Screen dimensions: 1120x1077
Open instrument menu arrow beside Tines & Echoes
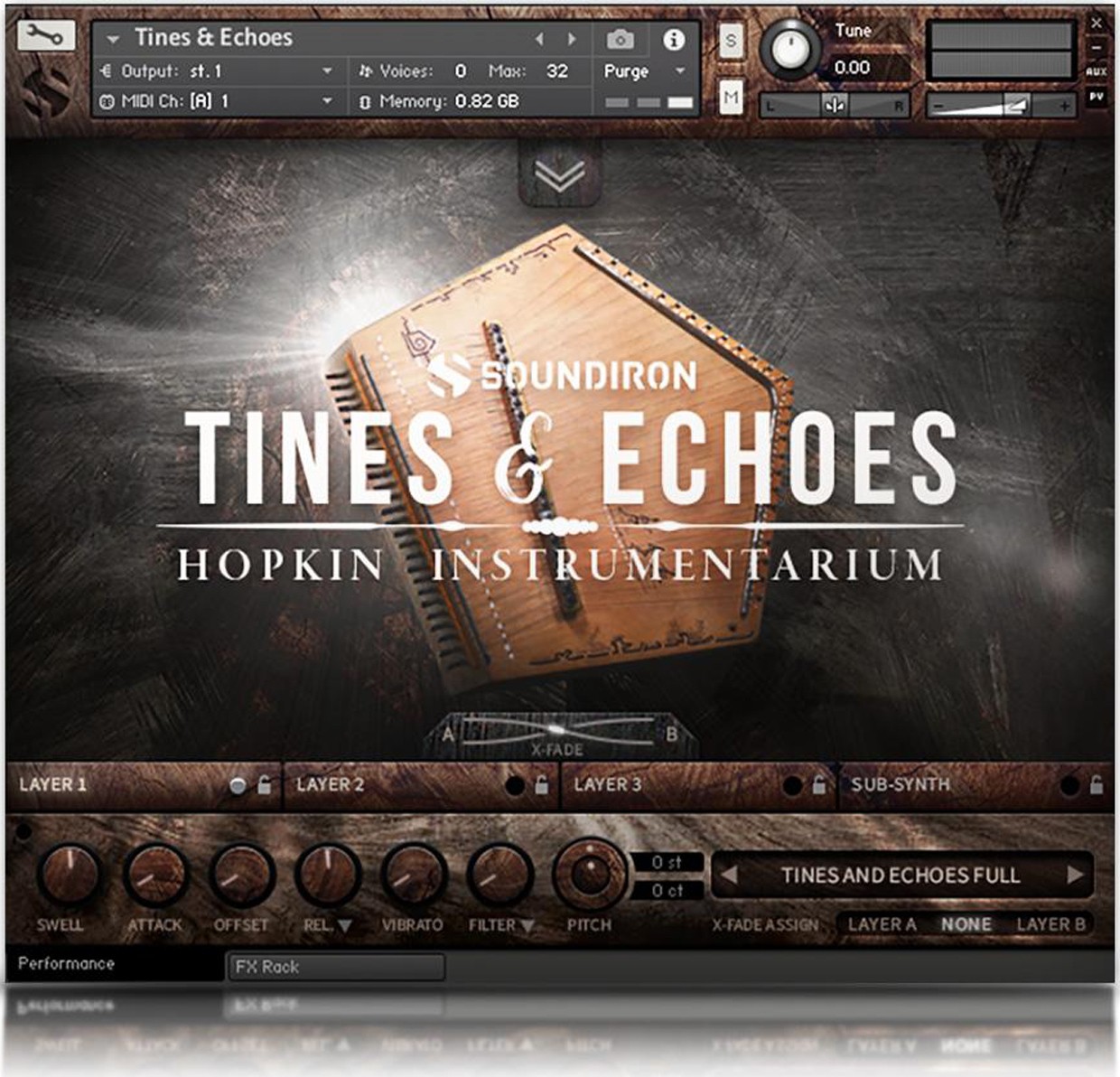pos(113,39)
